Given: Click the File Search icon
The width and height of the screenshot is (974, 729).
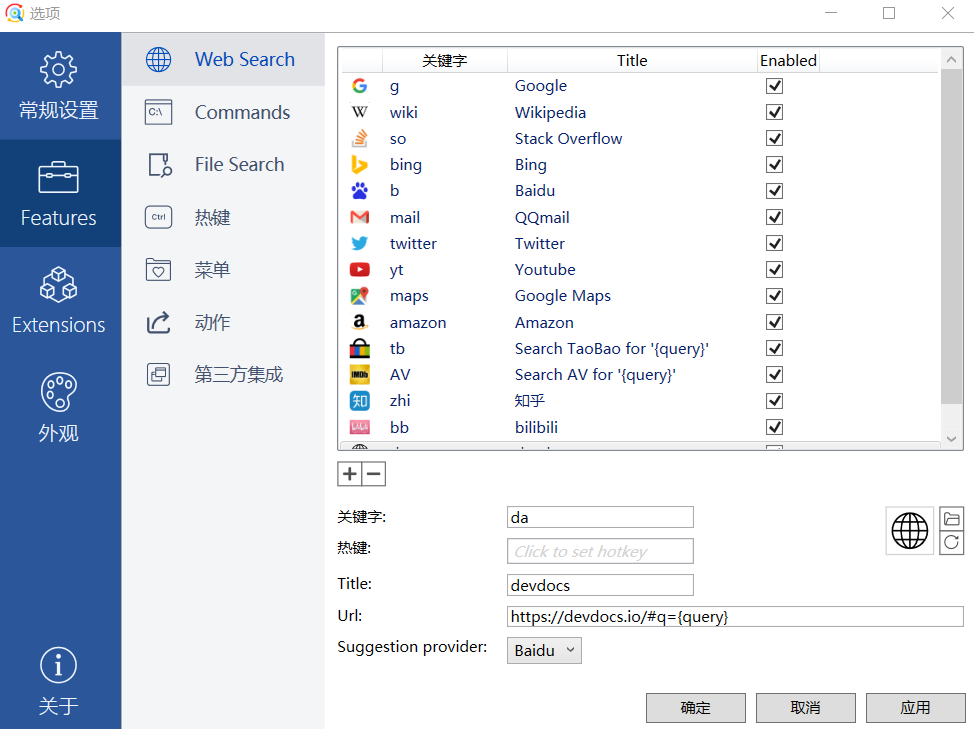Looking at the screenshot, I should click(x=160, y=165).
